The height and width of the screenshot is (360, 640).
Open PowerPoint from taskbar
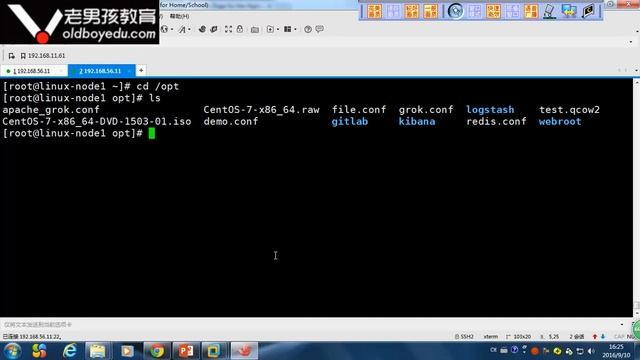point(186,351)
